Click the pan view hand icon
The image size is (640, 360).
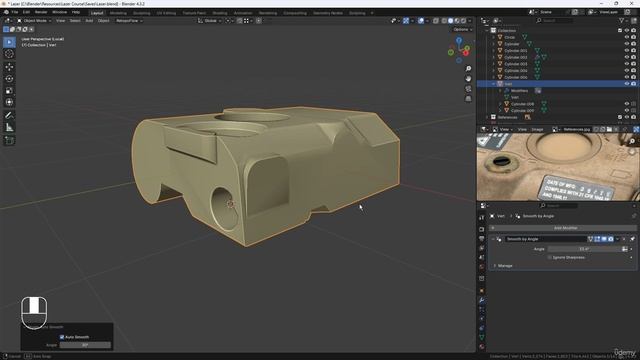point(468,78)
